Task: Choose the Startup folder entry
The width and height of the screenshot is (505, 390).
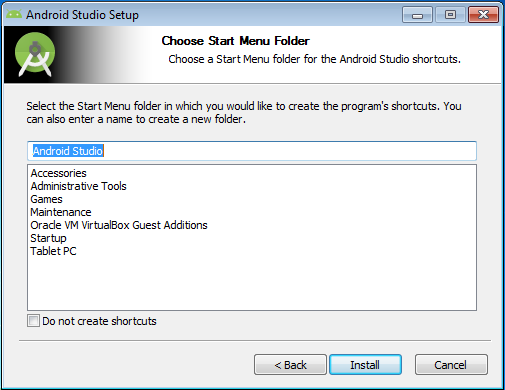Action: (x=48, y=238)
